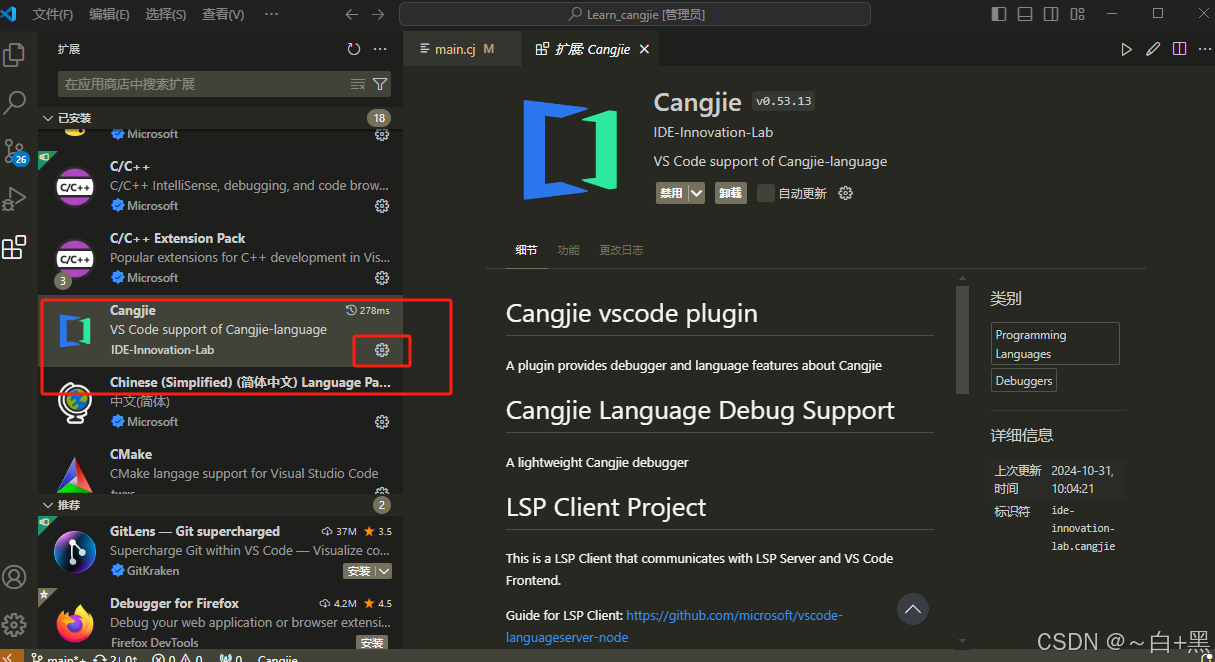Click the installed count badge 18

click(378, 118)
